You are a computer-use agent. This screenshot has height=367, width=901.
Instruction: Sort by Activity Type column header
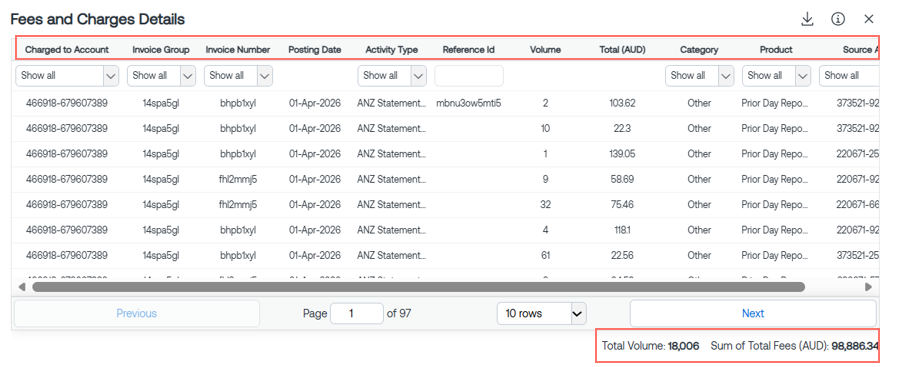[392, 49]
